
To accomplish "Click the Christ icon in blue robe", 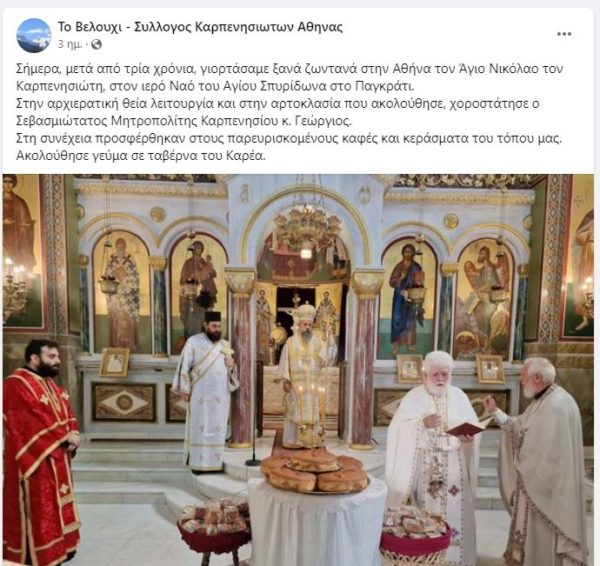I will [408, 298].
